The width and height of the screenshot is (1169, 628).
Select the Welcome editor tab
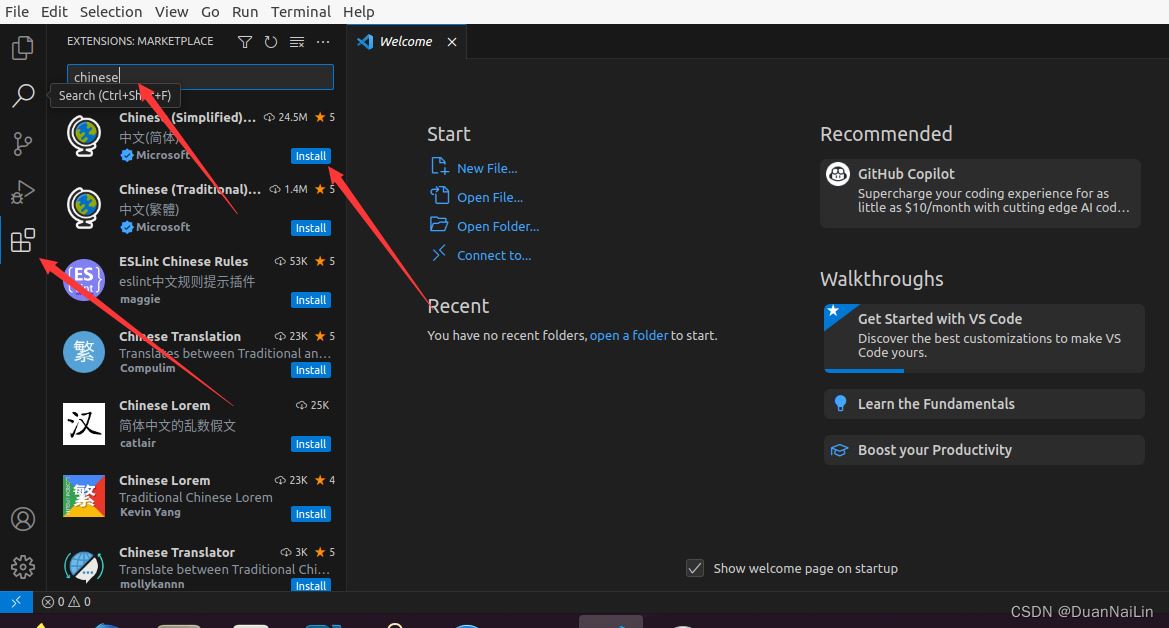coord(406,42)
